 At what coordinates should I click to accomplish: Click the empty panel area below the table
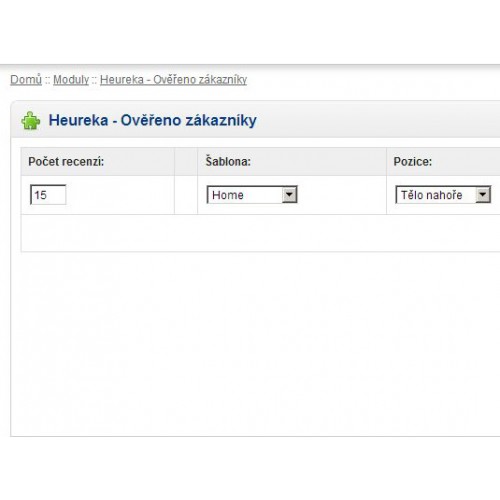click(x=255, y=343)
